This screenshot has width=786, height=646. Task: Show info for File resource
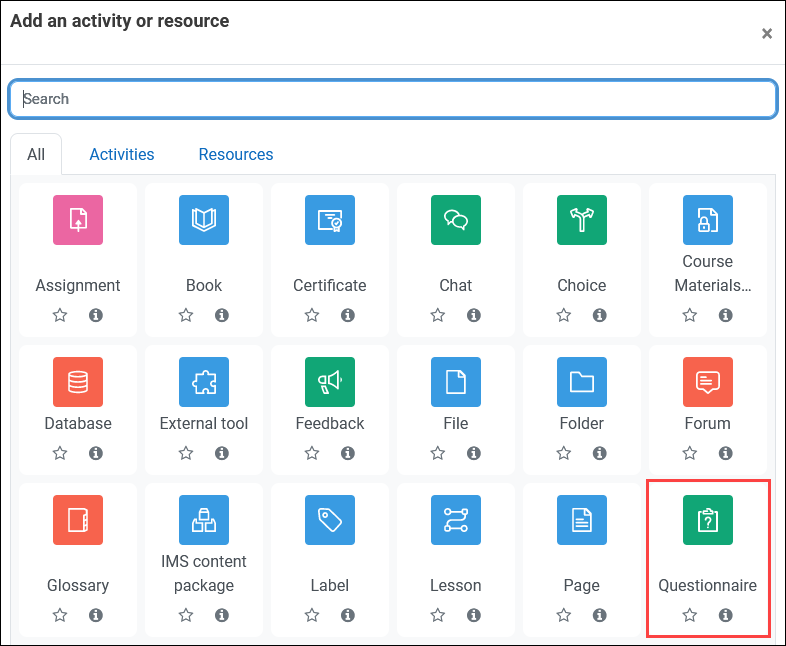click(474, 453)
